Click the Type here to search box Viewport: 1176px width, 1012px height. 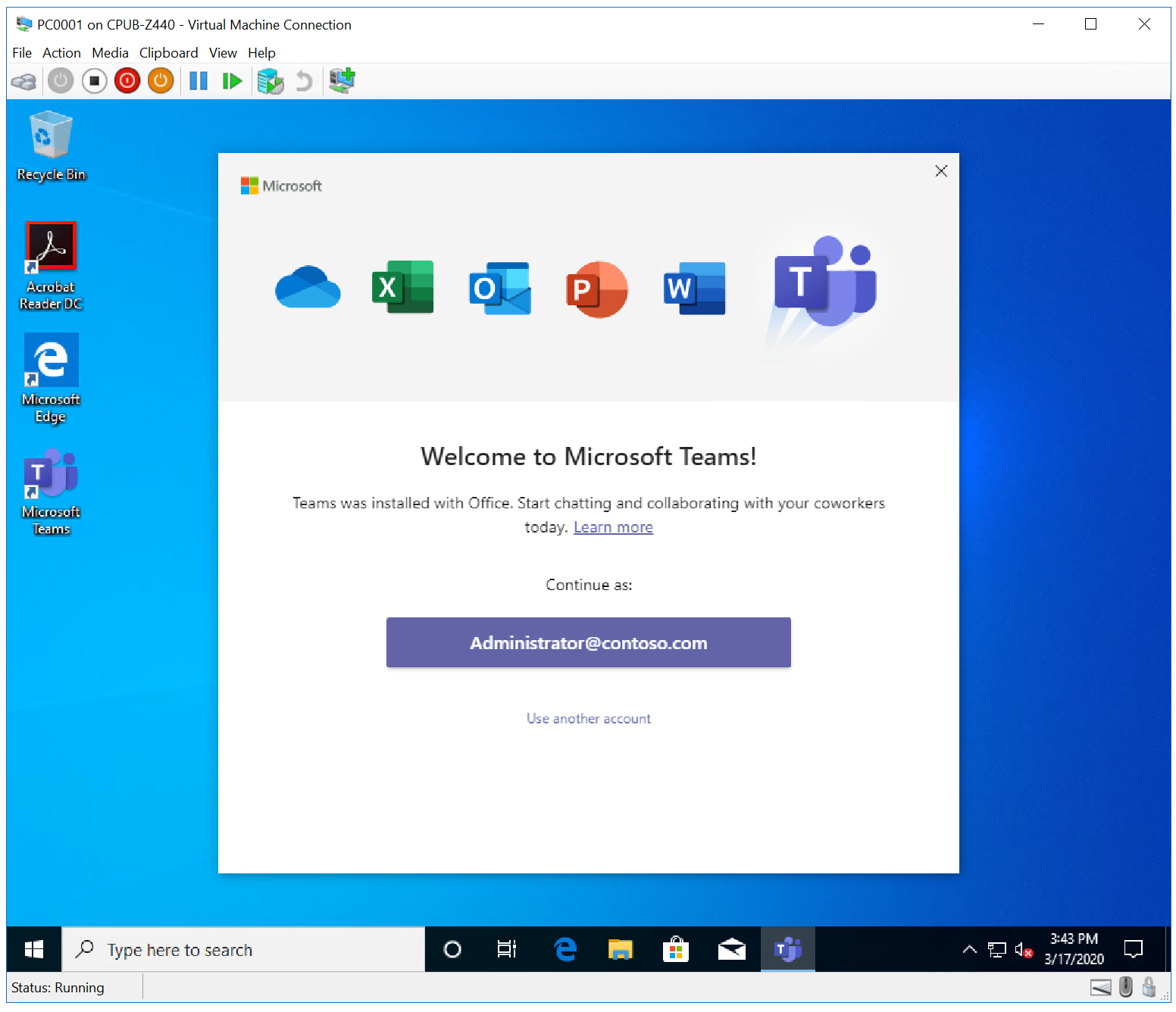point(242,950)
